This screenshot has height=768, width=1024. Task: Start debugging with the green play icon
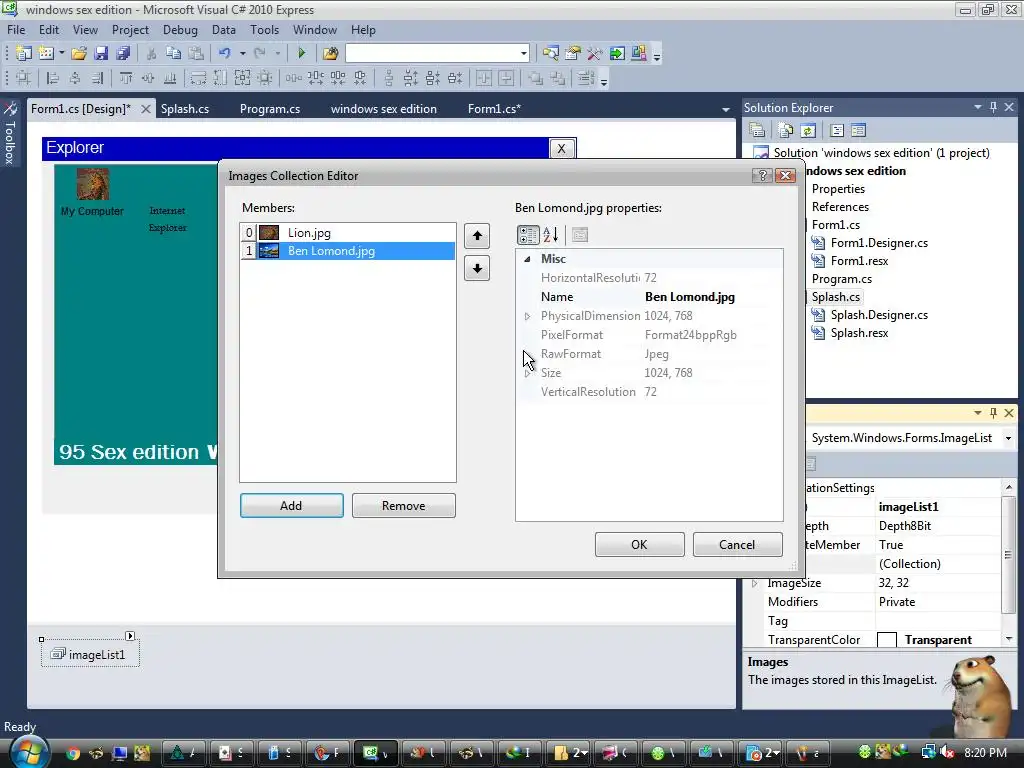pyautogui.click(x=302, y=54)
